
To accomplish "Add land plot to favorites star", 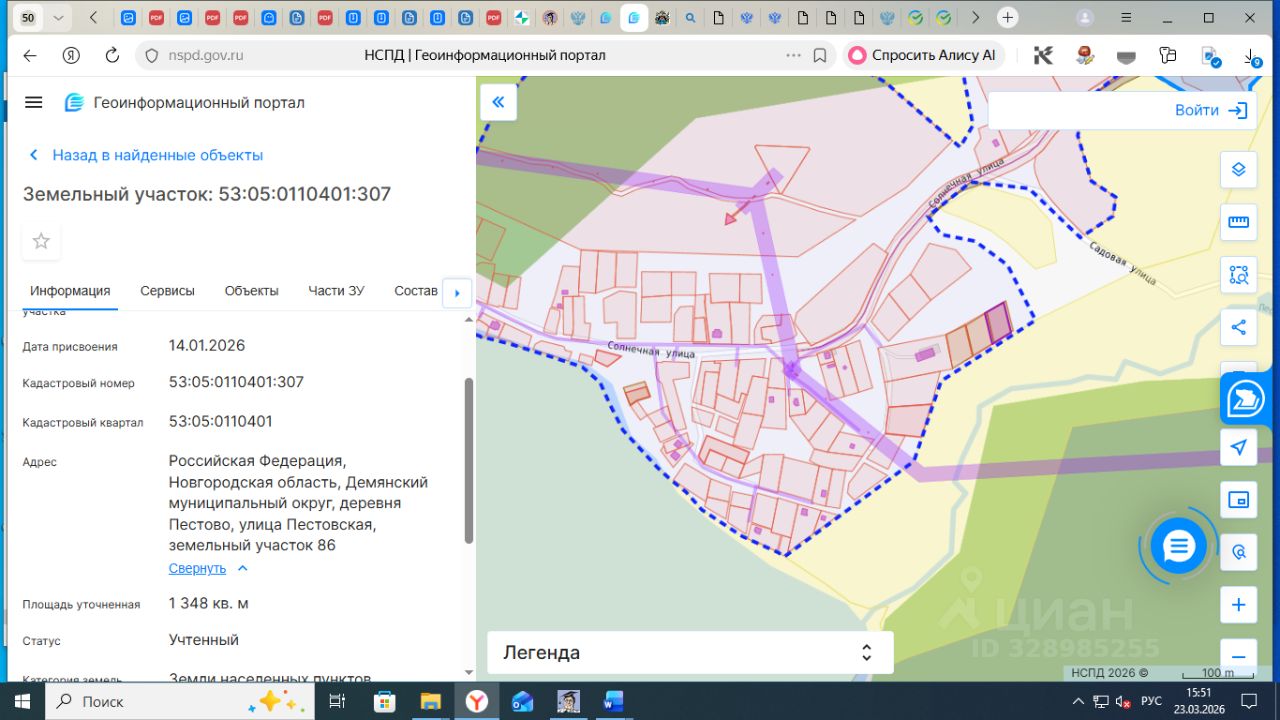I will point(41,241).
